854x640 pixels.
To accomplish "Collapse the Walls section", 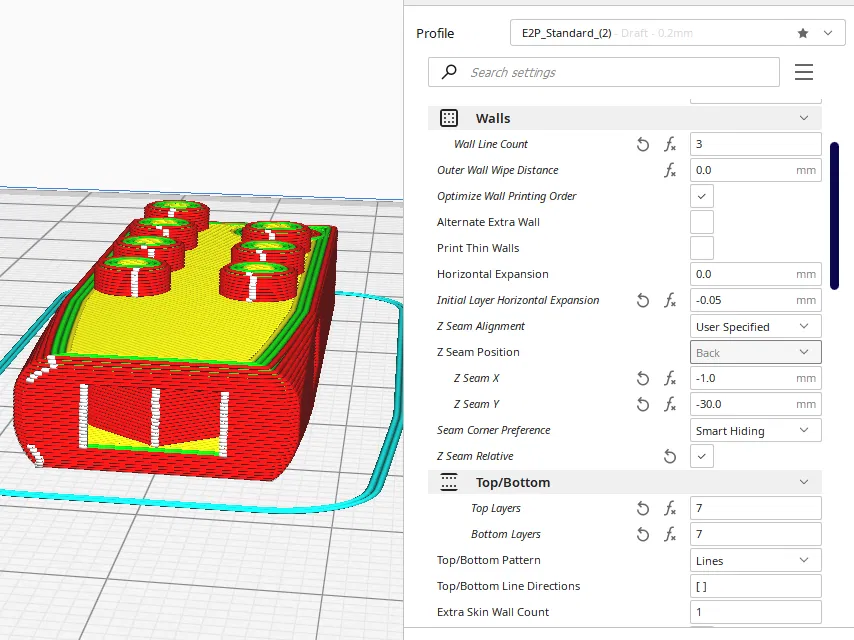I will [x=804, y=118].
